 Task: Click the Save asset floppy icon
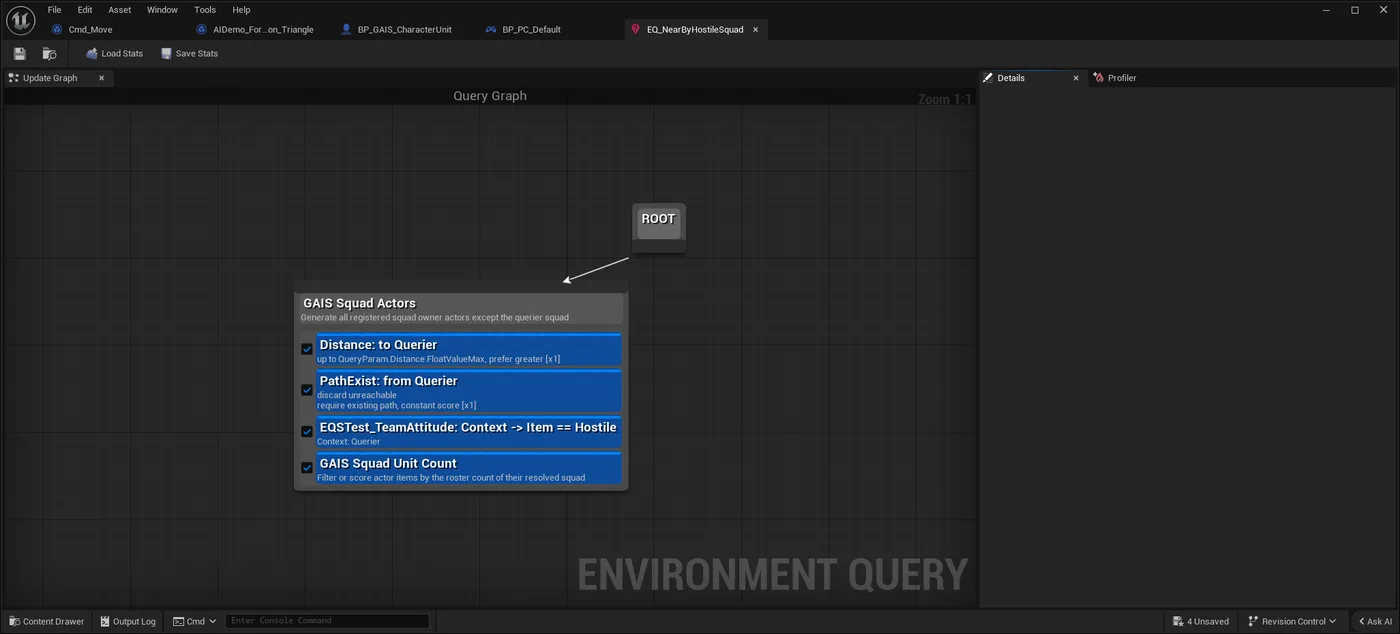pos(19,53)
